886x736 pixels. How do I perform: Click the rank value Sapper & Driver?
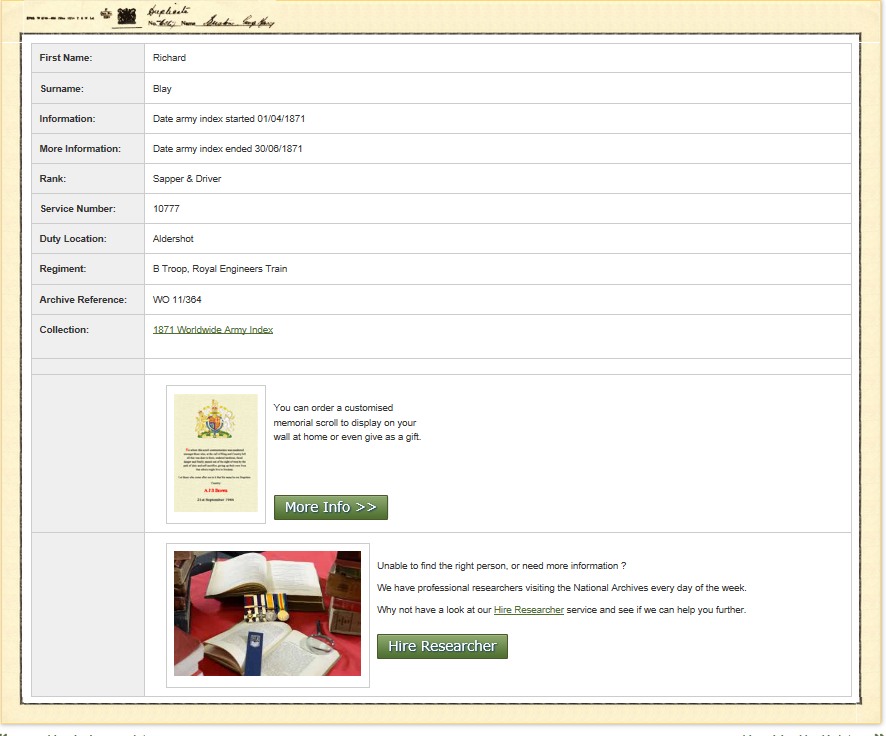(187, 179)
